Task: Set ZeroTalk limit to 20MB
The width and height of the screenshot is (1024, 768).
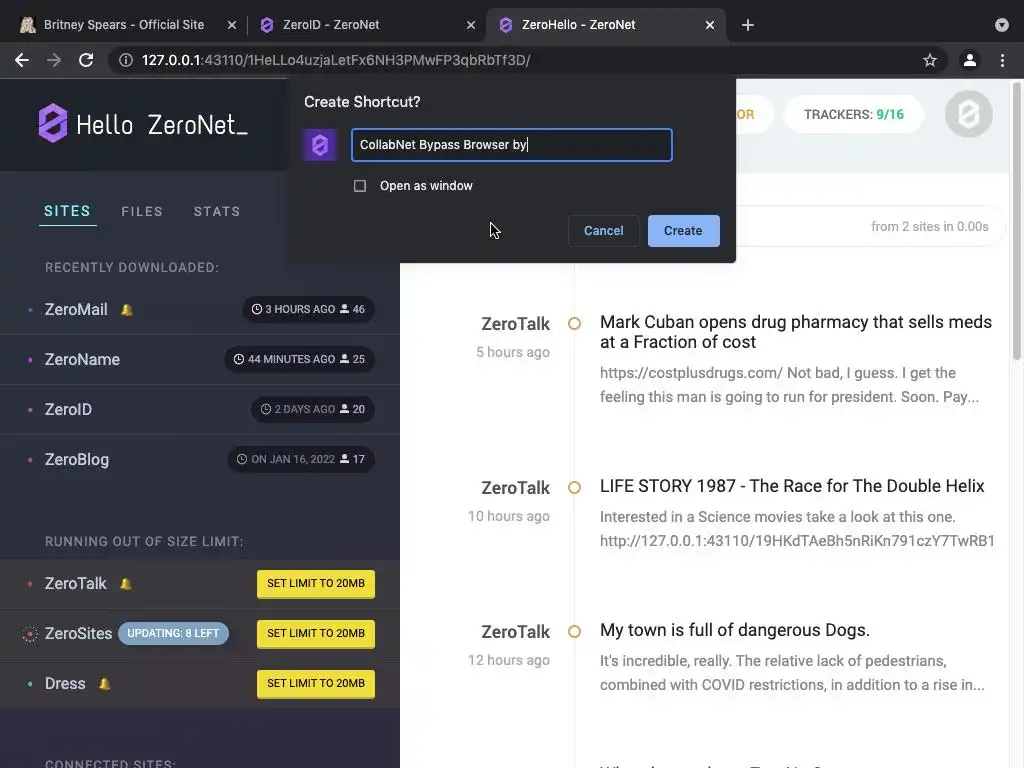Action: 316,584
